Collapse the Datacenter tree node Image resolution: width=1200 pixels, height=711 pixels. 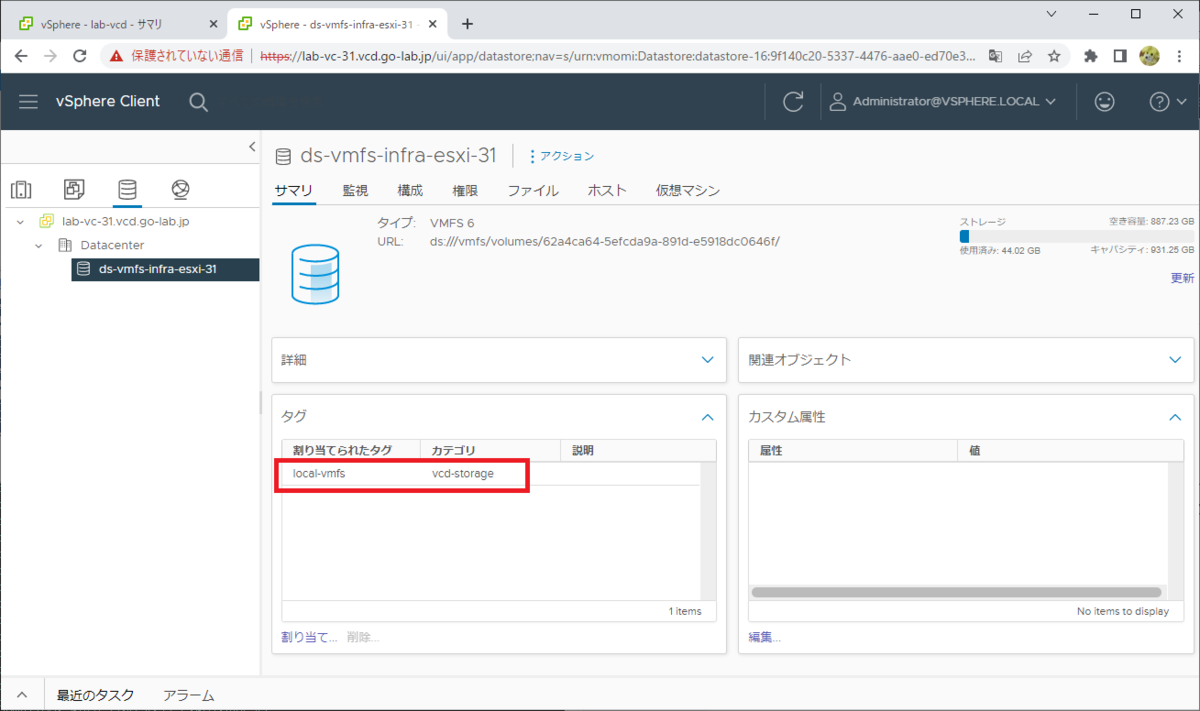coord(38,245)
